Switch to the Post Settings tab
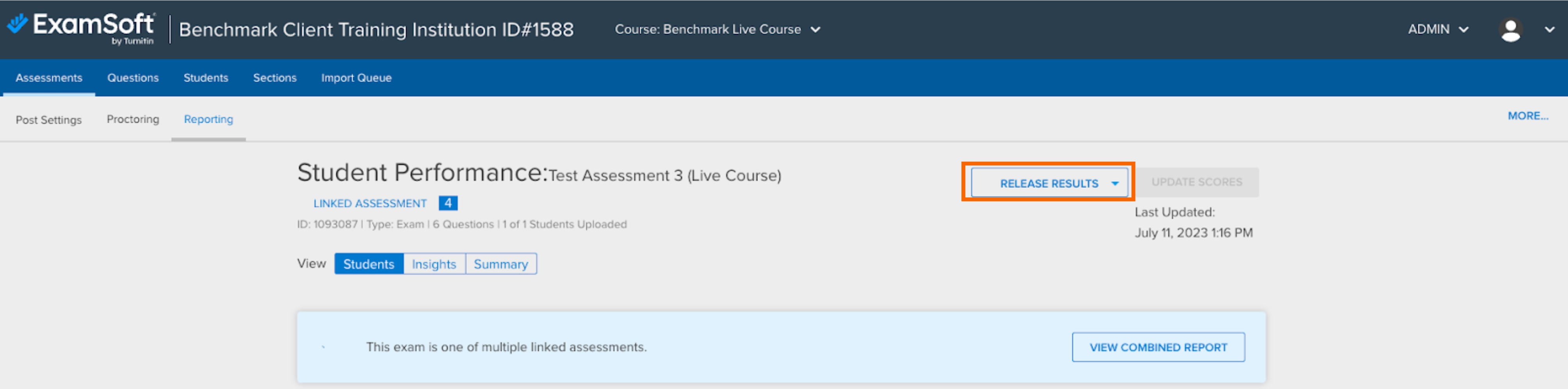The width and height of the screenshot is (1568, 389). [49, 120]
